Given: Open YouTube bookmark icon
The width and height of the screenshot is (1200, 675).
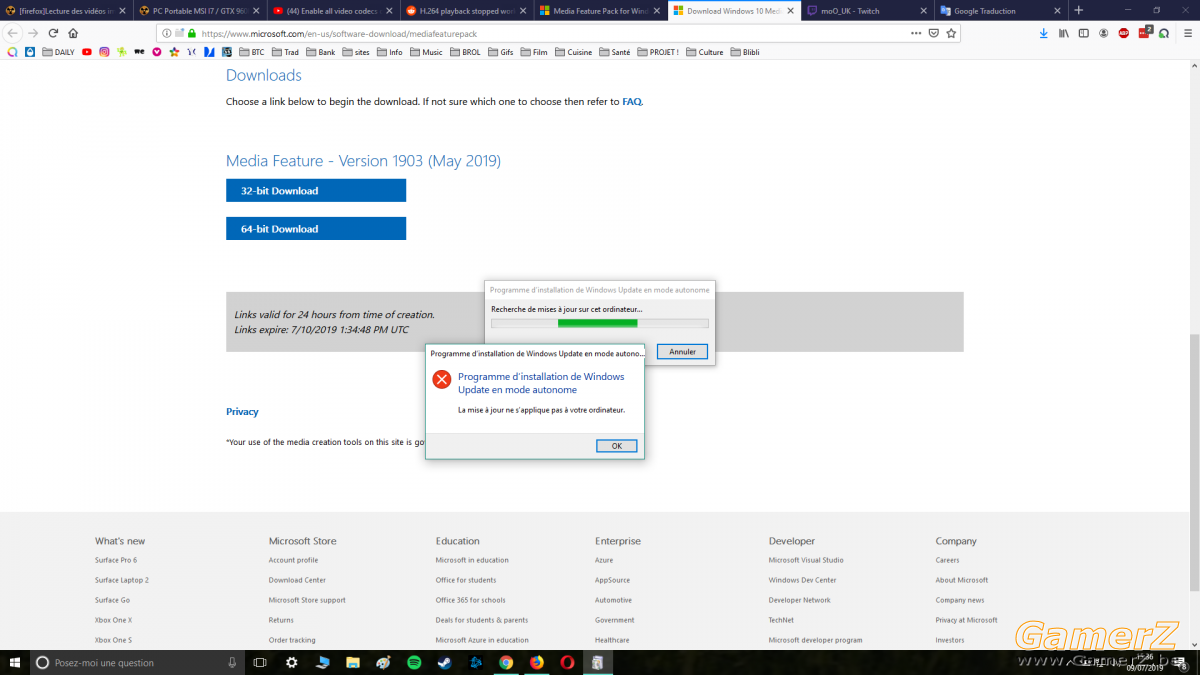Looking at the screenshot, I should click(87, 52).
